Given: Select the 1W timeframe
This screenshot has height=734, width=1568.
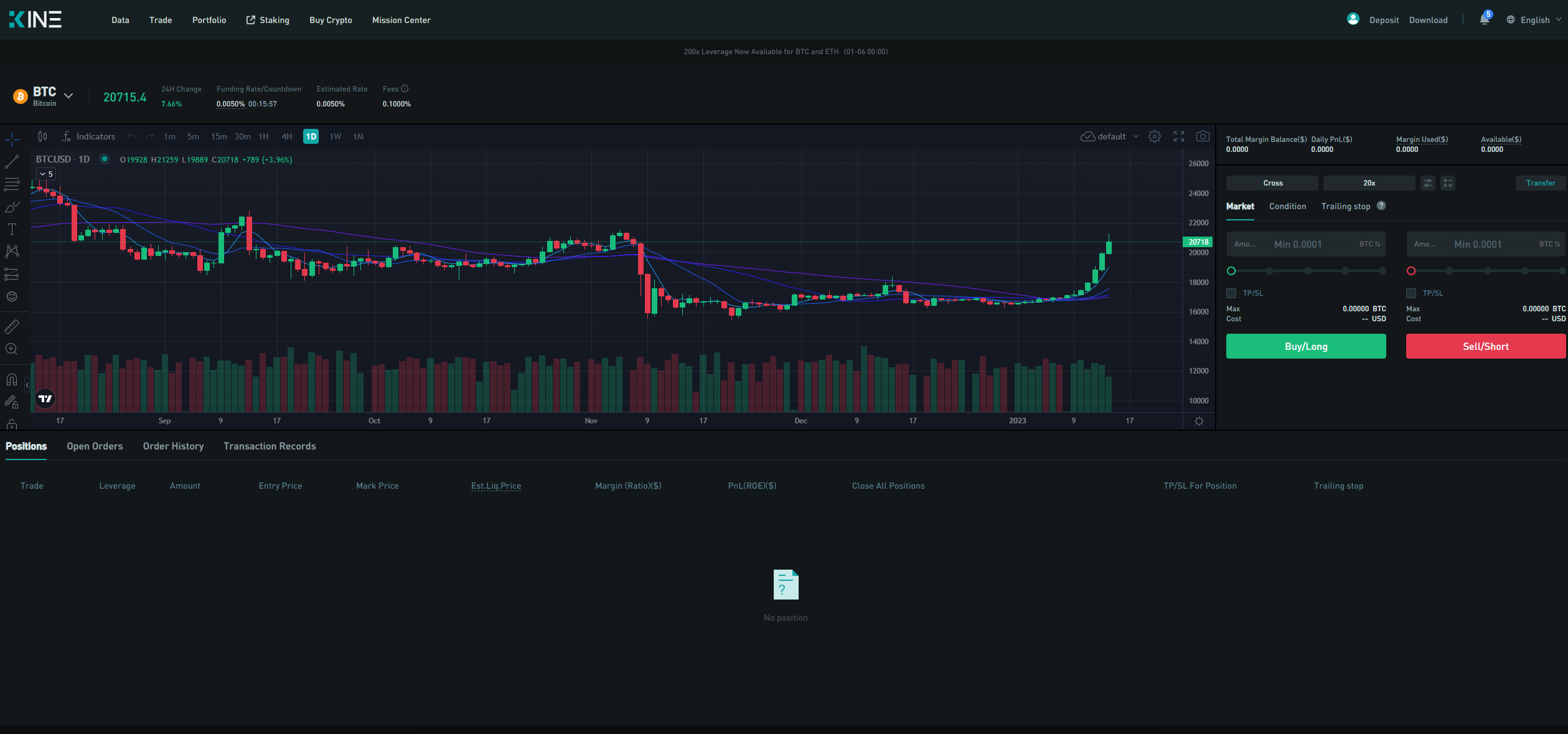Looking at the screenshot, I should pos(336,136).
